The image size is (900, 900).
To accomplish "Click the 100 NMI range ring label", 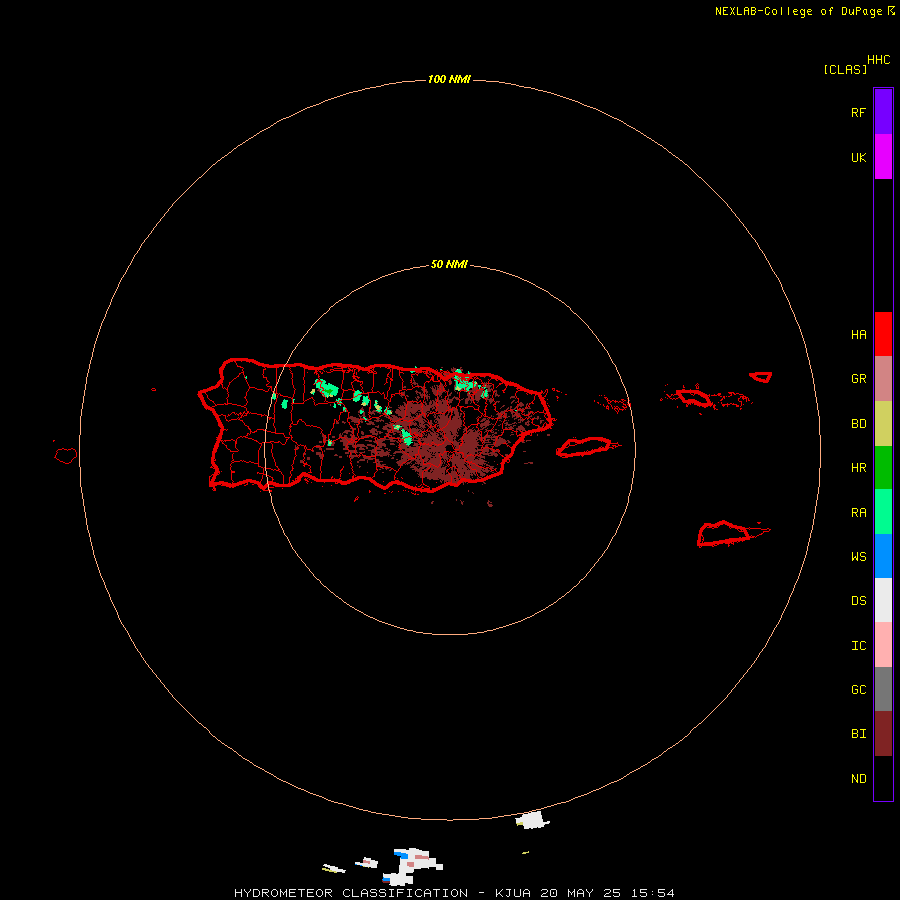I will [449, 79].
